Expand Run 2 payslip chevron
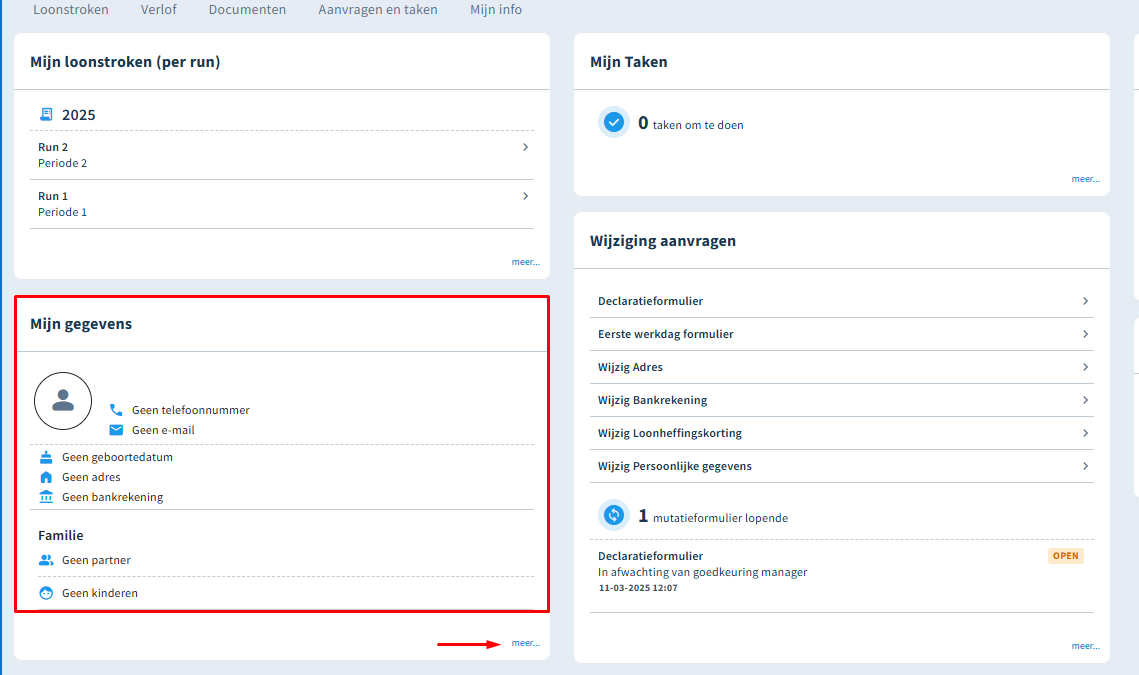This screenshot has height=675, width=1139. point(525,147)
